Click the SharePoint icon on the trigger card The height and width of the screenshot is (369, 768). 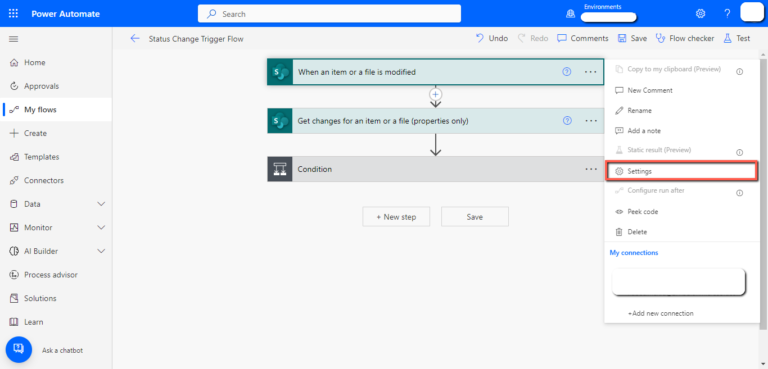pos(280,72)
